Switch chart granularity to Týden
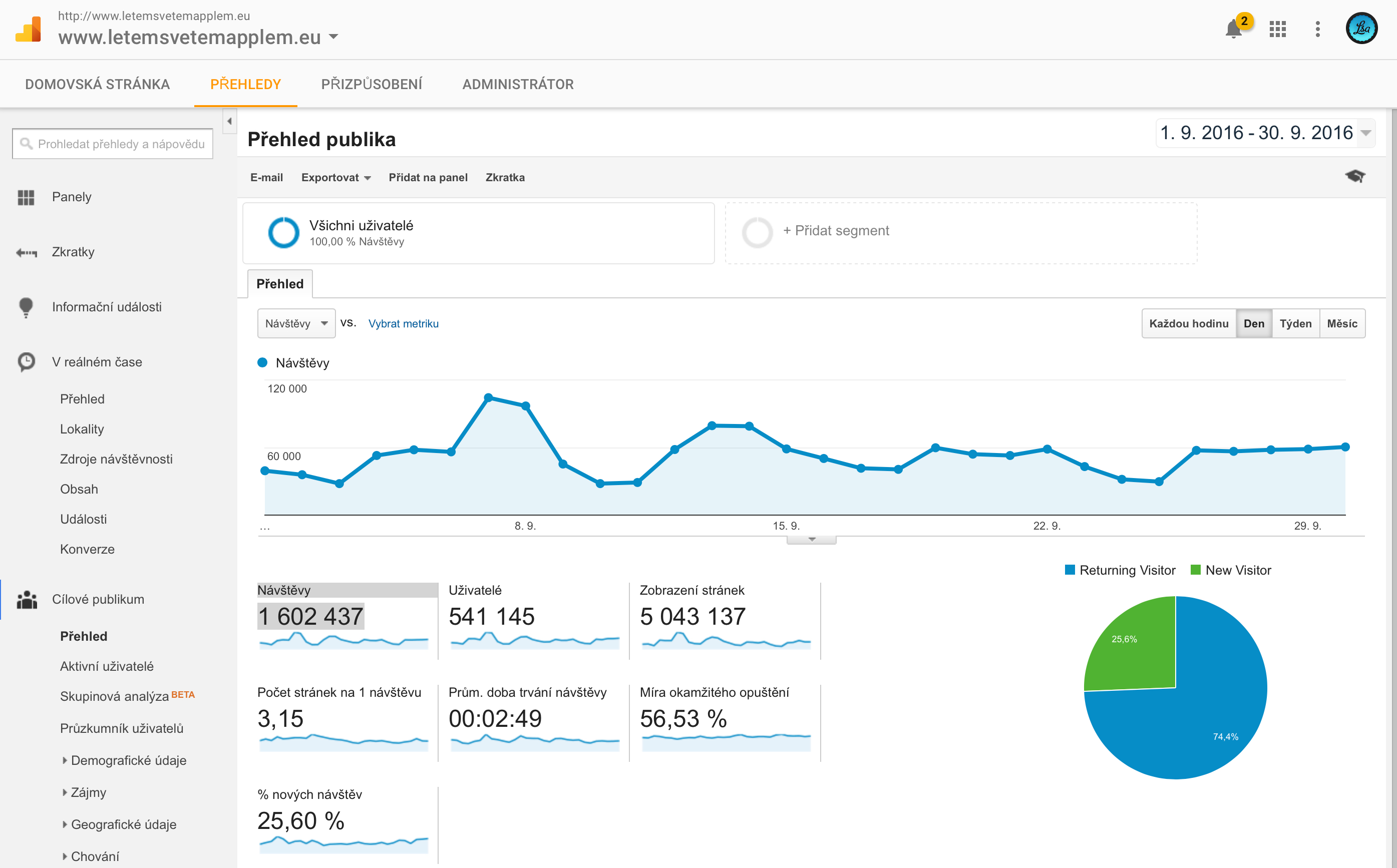 coord(1295,323)
